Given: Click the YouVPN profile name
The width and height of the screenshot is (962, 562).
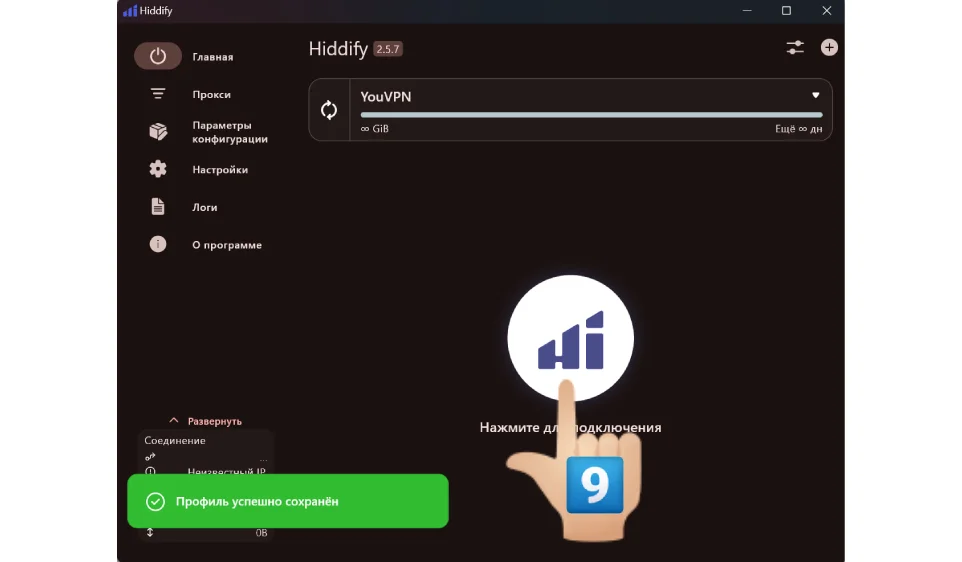Looking at the screenshot, I should point(386,97).
